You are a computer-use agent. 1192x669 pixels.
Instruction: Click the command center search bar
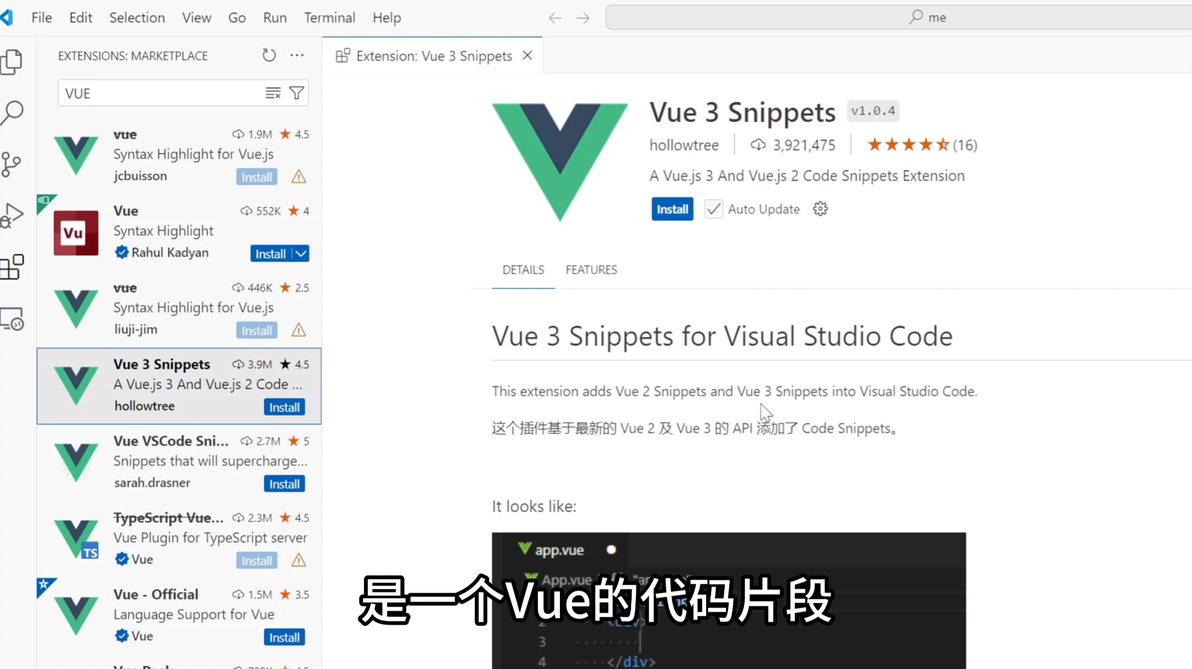tap(899, 17)
